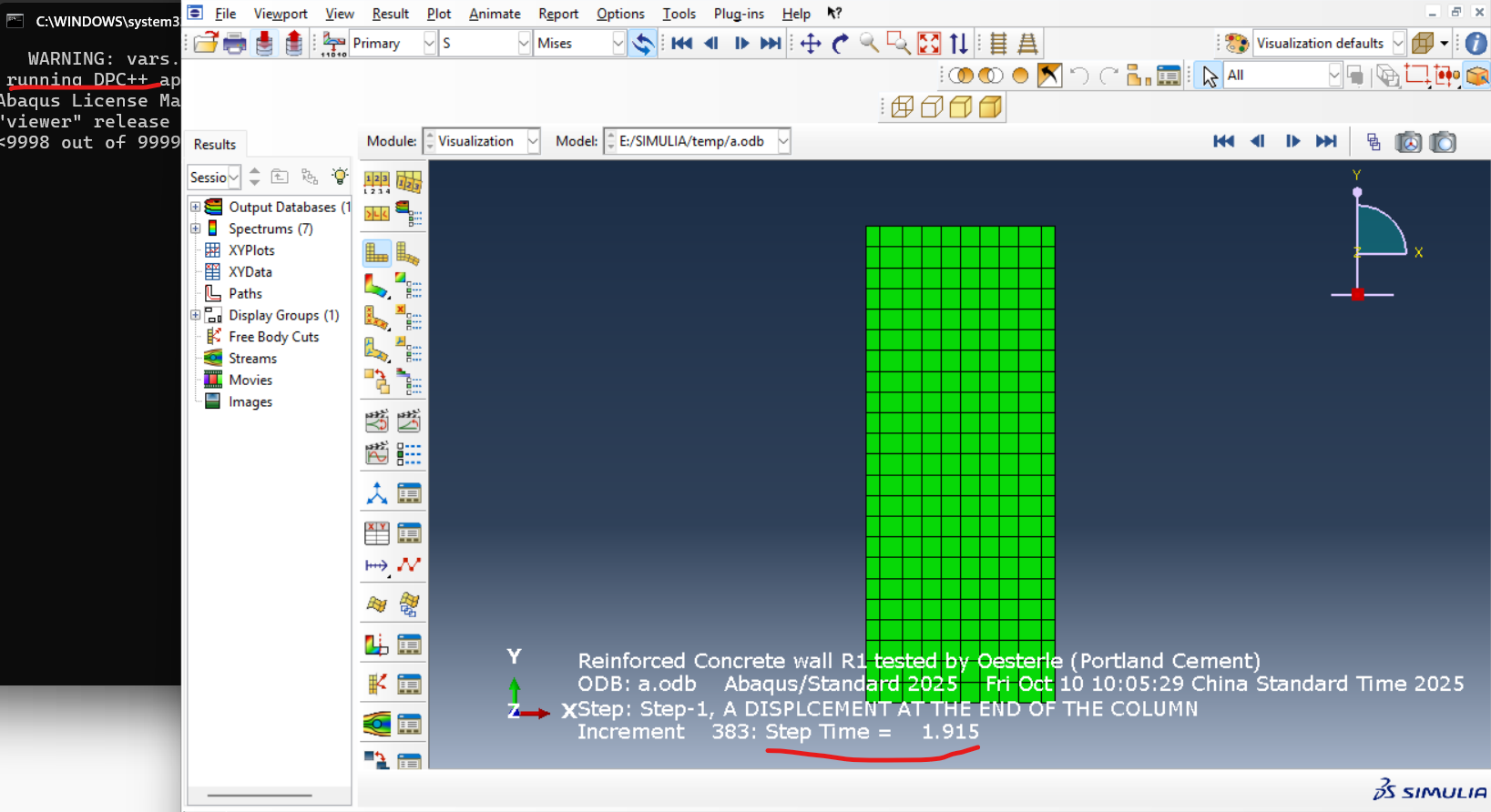Toggle perspective view grid icon
Image resolution: width=1491 pixels, height=812 pixels.
click(1028, 43)
